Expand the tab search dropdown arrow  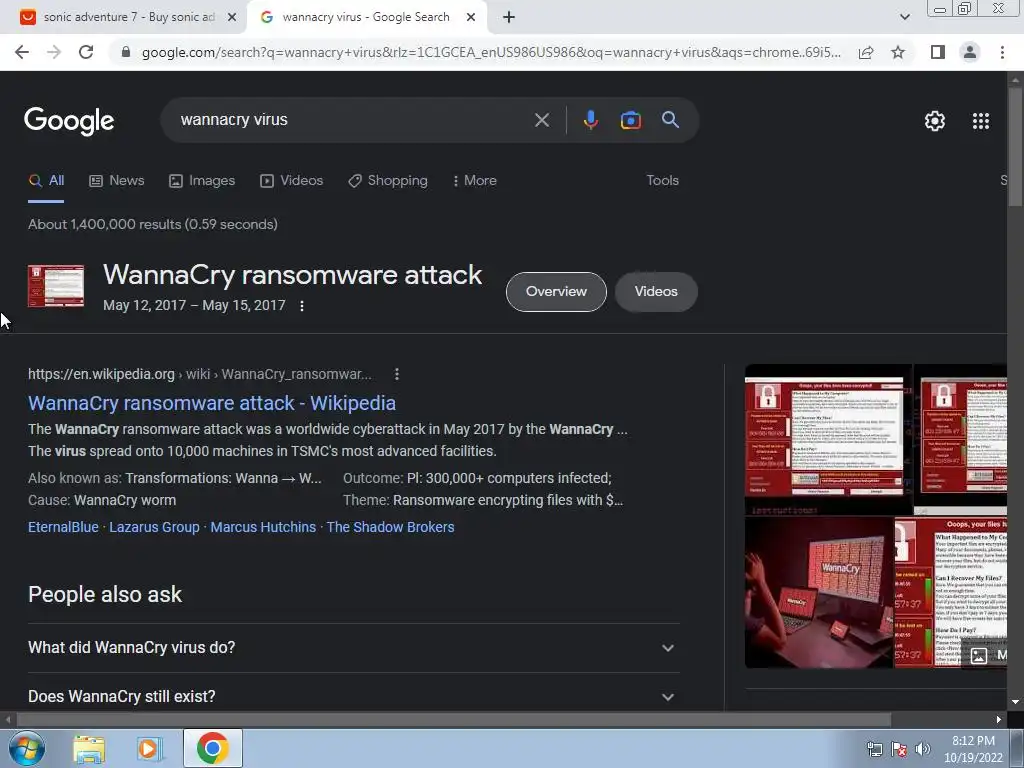(904, 17)
